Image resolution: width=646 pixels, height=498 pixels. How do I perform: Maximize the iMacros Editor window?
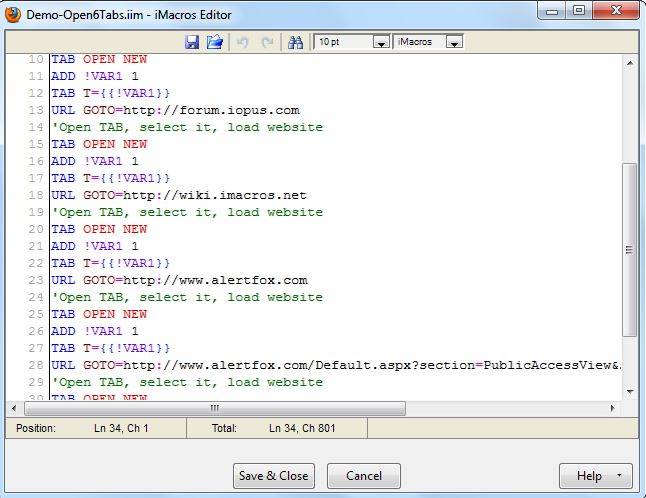coord(579,11)
